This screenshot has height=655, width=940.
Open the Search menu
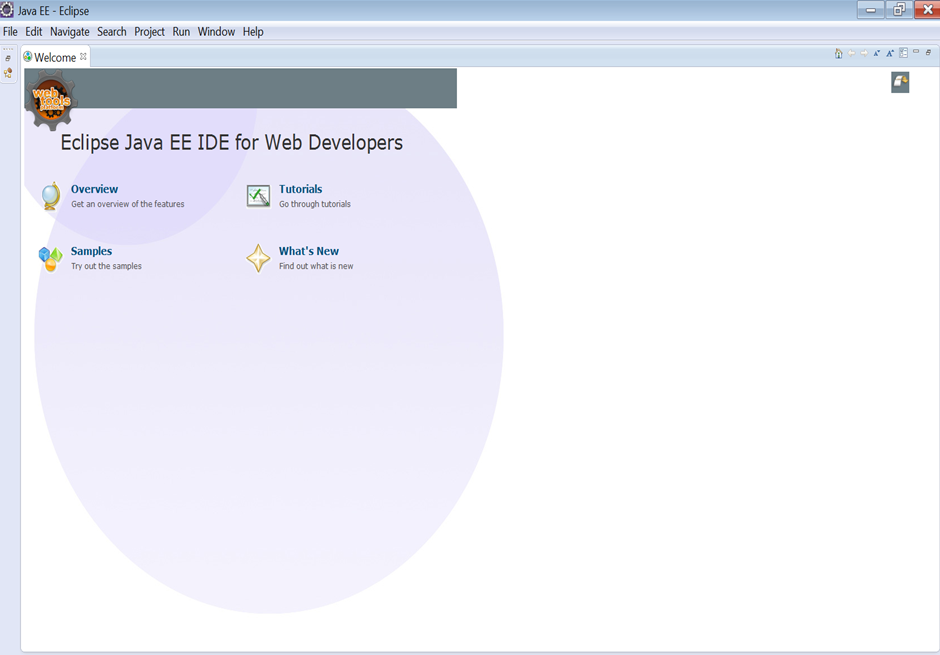112,32
